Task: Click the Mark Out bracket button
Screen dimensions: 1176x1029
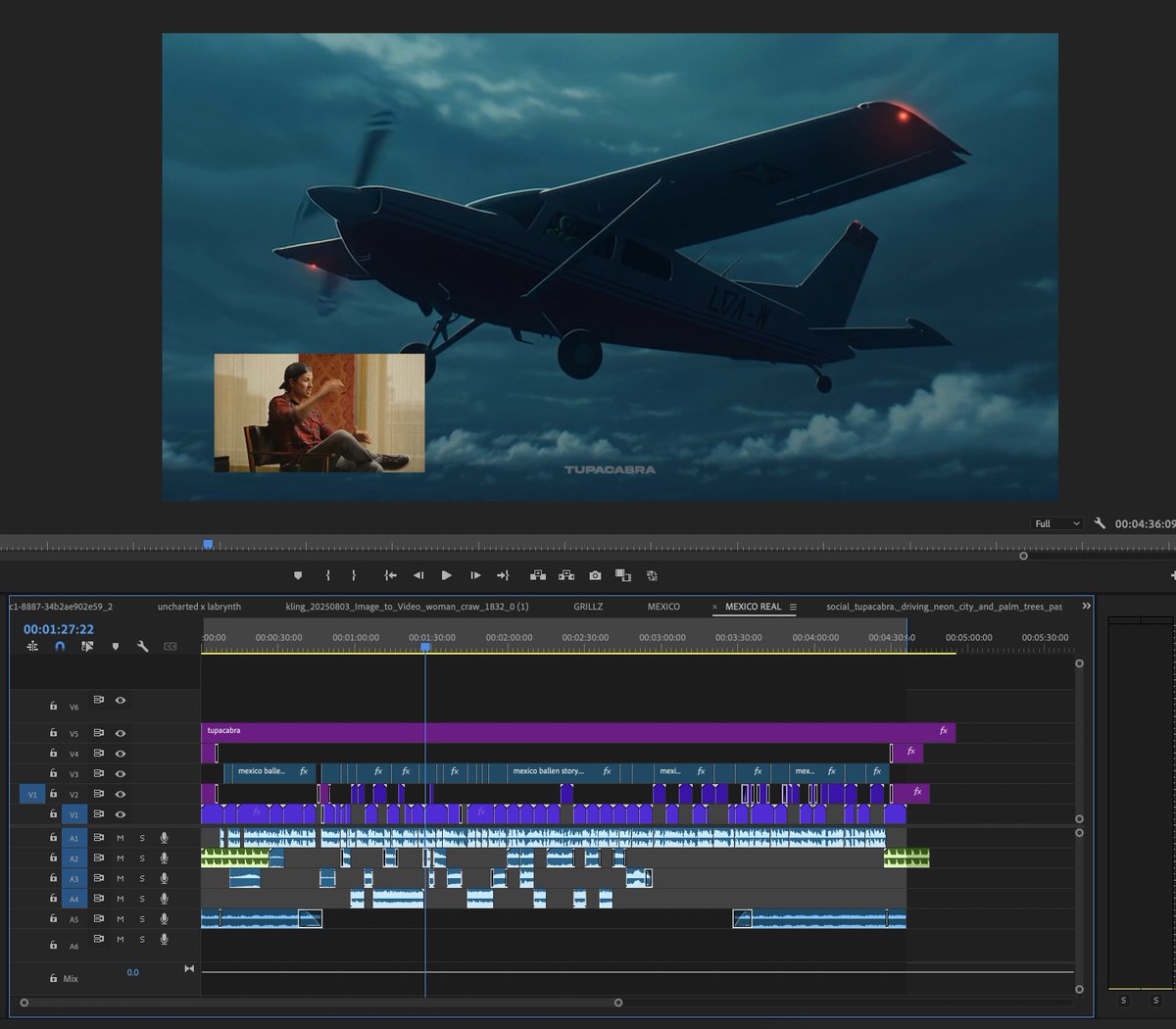Action: (354, 575)
